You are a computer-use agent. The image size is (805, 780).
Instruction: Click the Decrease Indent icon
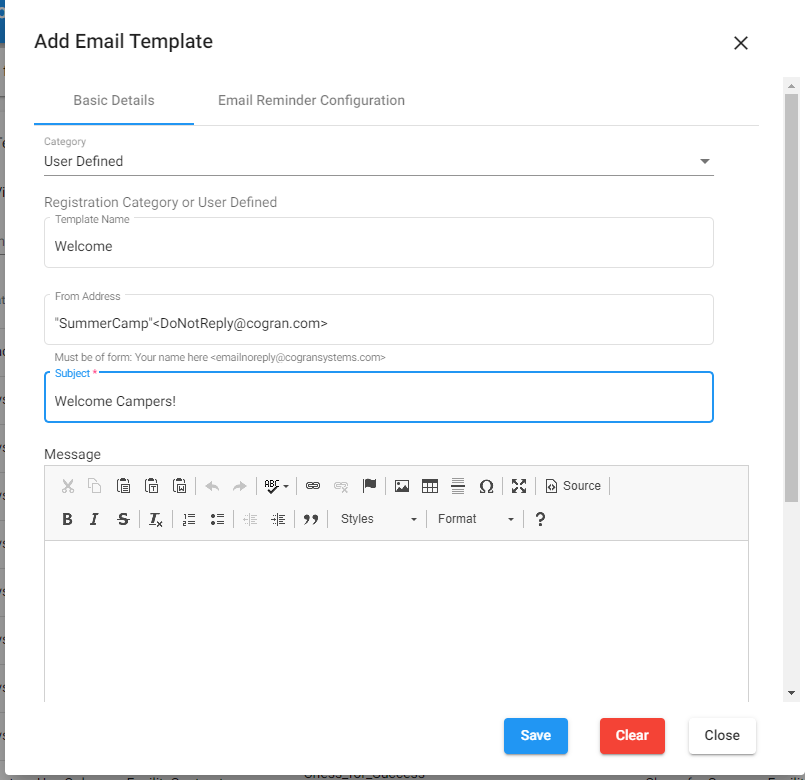click(250, 519)
